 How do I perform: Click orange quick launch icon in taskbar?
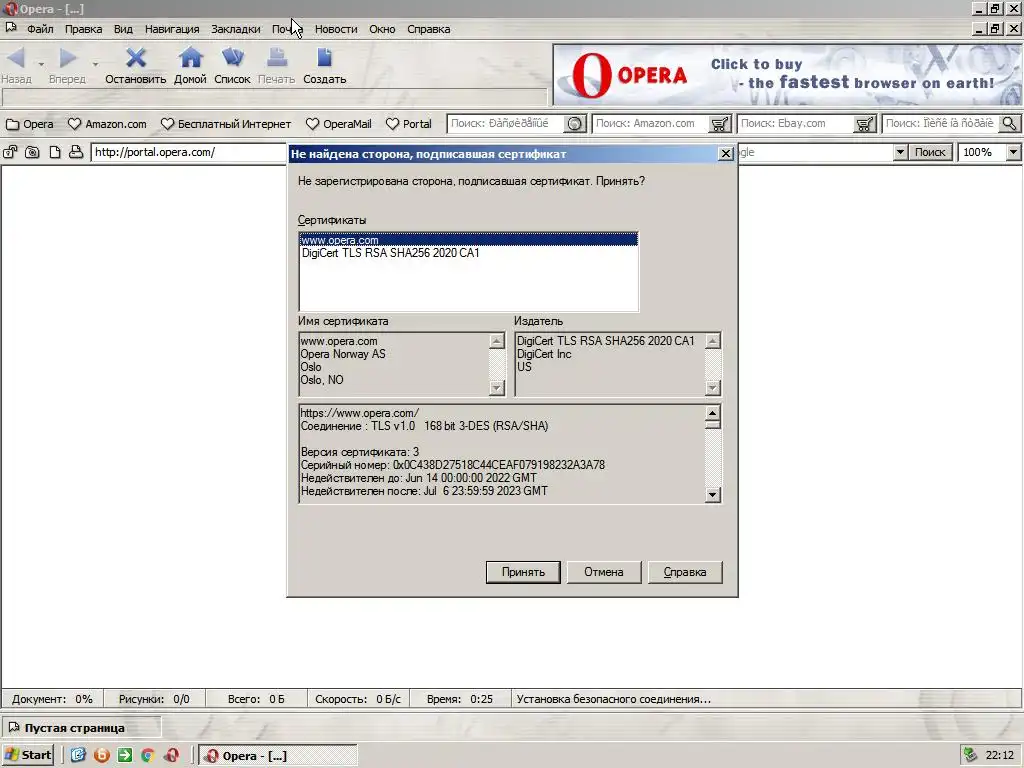[x=101, y=755]
